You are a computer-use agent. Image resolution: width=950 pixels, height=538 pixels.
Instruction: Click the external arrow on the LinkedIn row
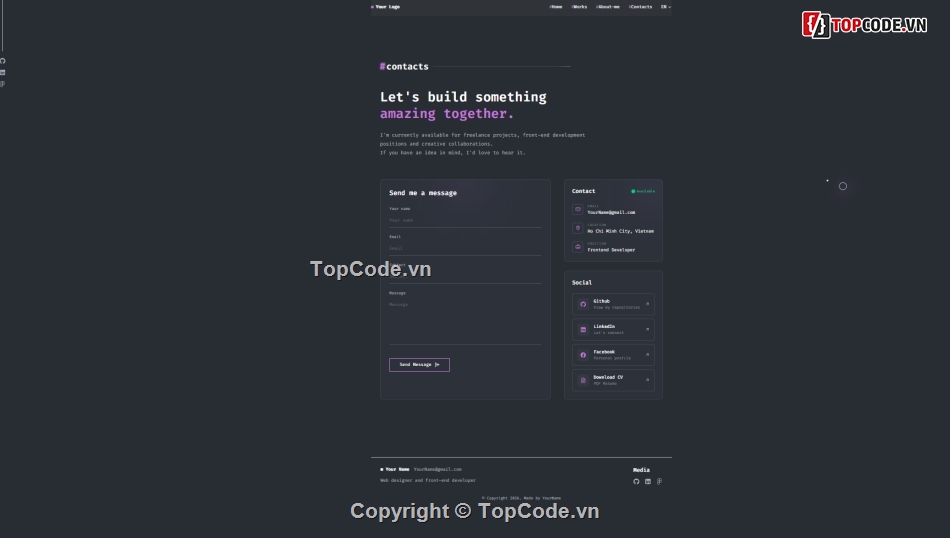647,330
